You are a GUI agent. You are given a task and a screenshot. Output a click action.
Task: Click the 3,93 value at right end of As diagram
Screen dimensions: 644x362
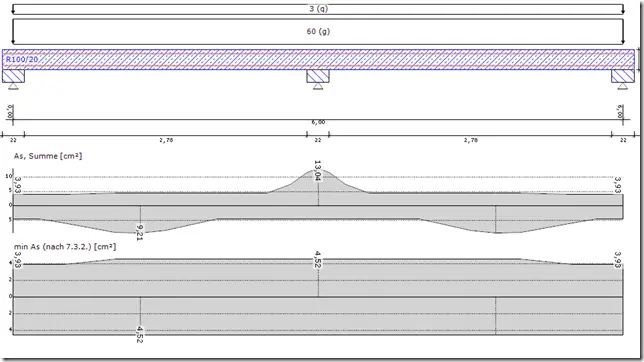tap(617, 185)
